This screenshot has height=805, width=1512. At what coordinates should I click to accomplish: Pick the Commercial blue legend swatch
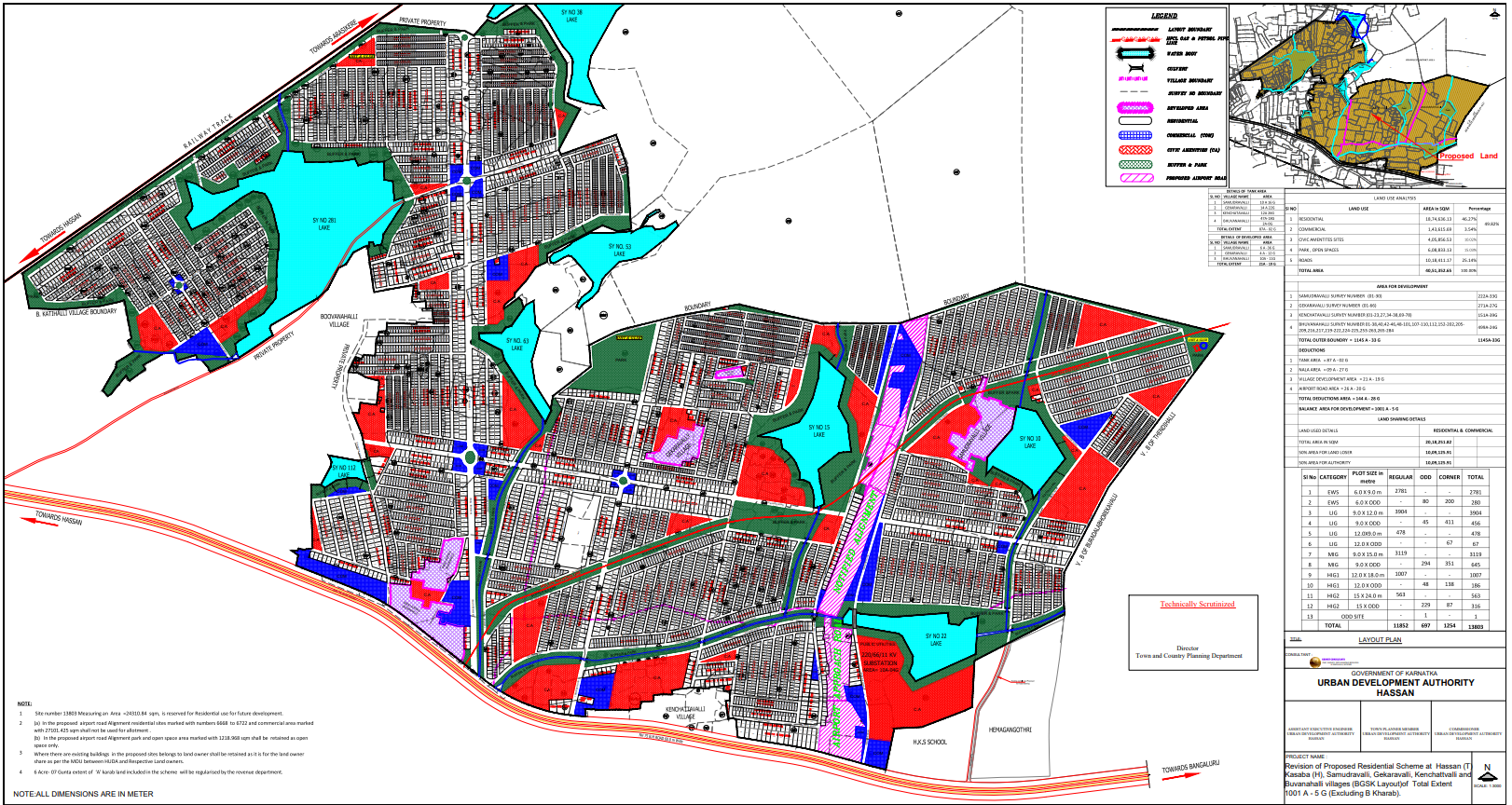point(1135,135)
